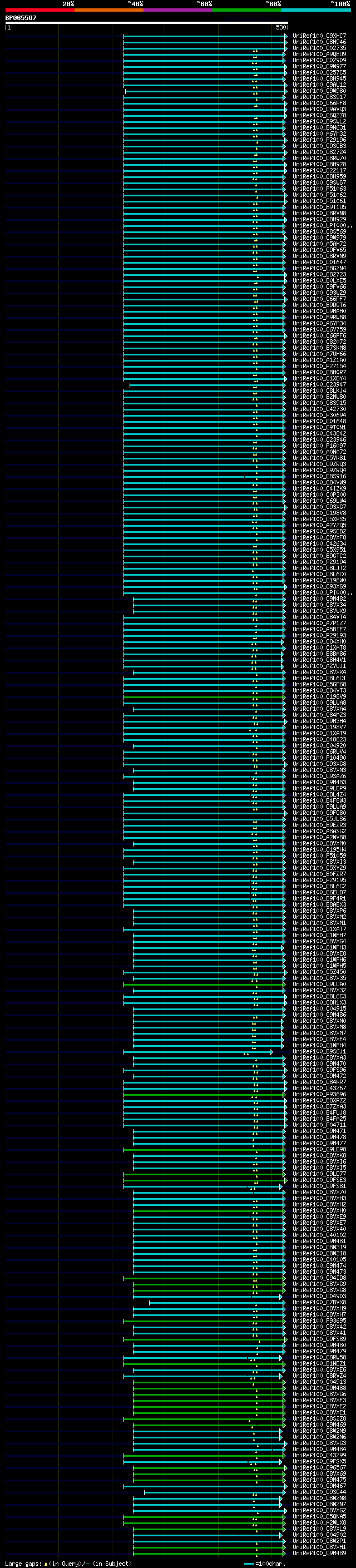Screen dimensions: 356x1568
Task: Select label UniRef100_B9N631
Action: 319,128
